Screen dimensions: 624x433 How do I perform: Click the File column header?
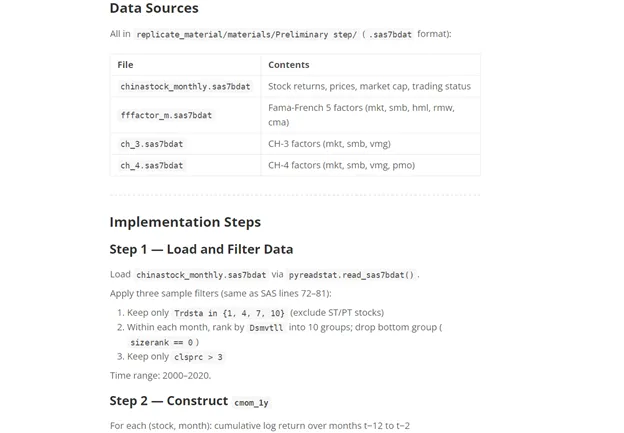[125, 65]
